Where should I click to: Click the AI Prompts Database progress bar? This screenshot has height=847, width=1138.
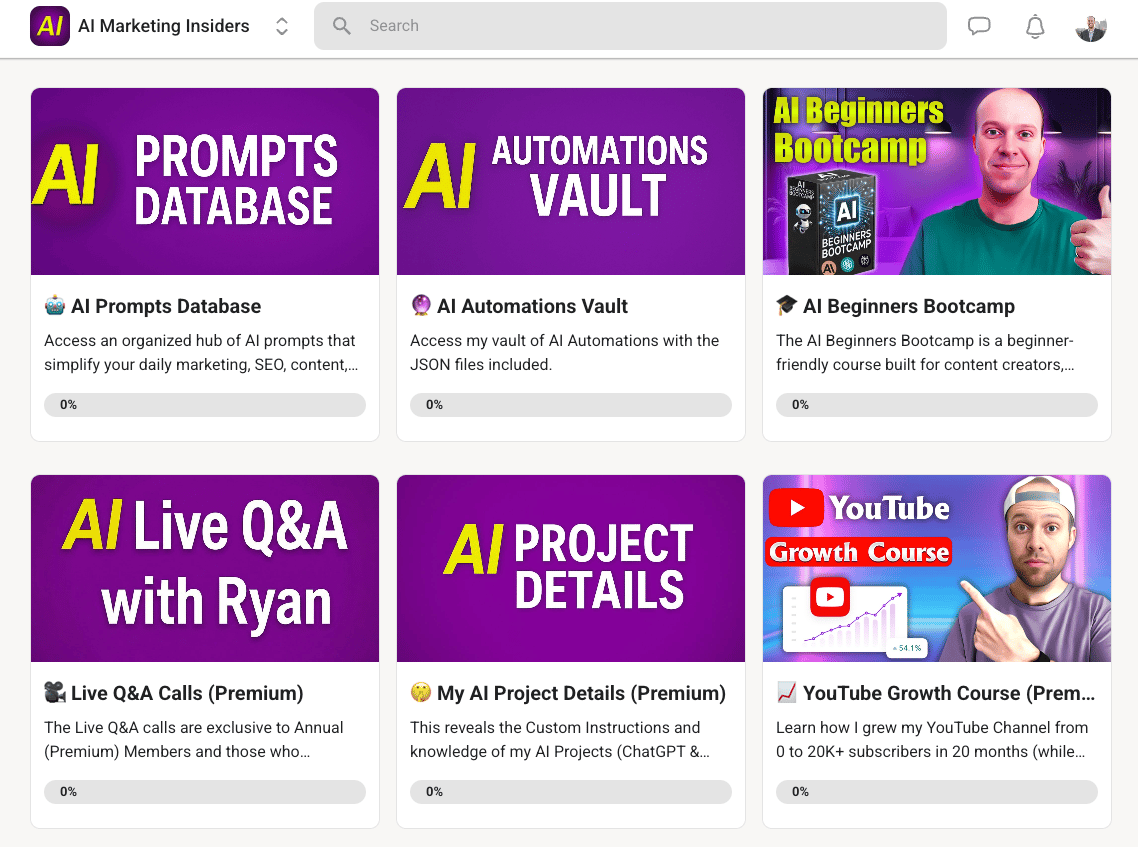tap(205, 405)
